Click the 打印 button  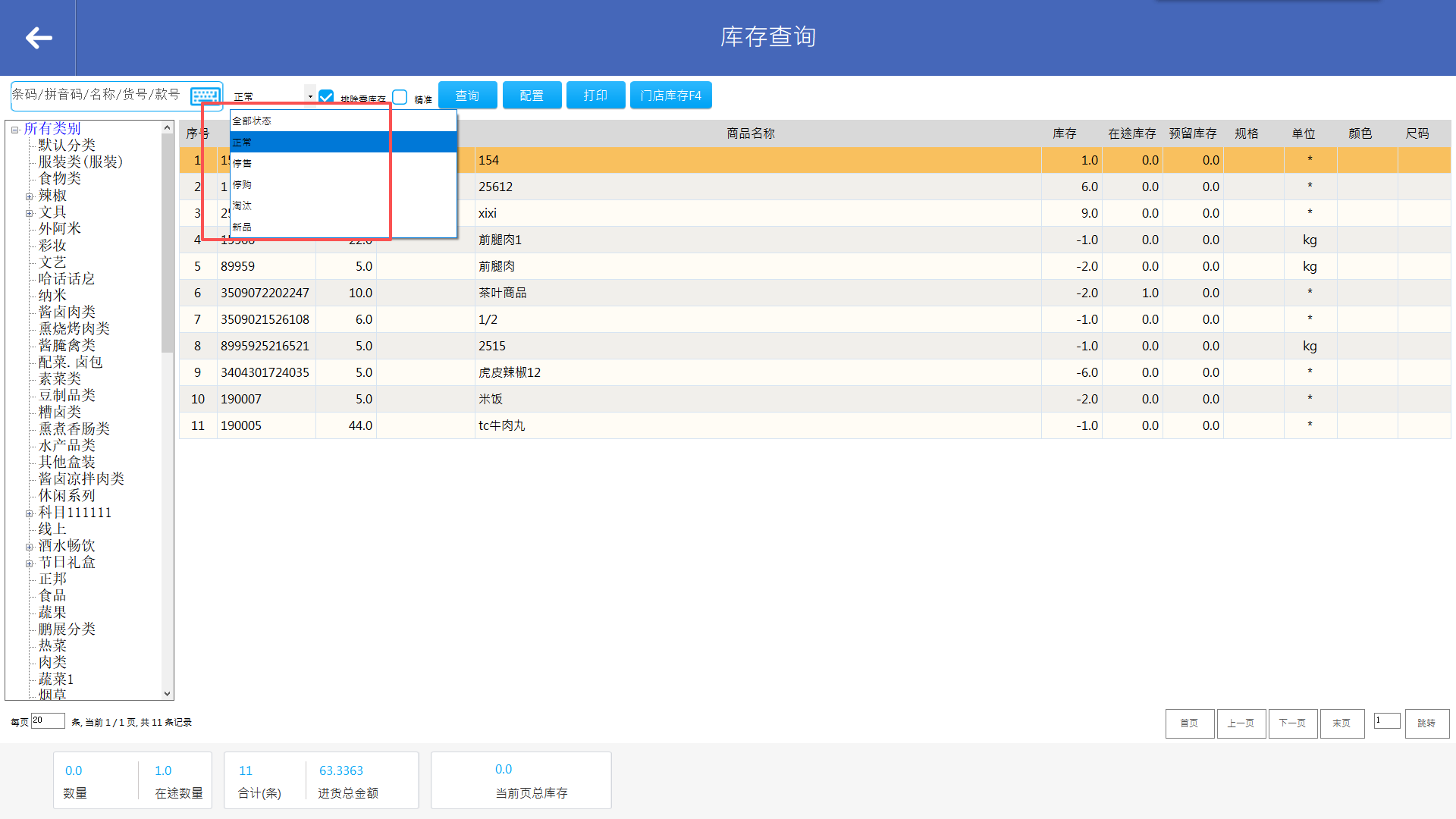click(x=595, y=96)
